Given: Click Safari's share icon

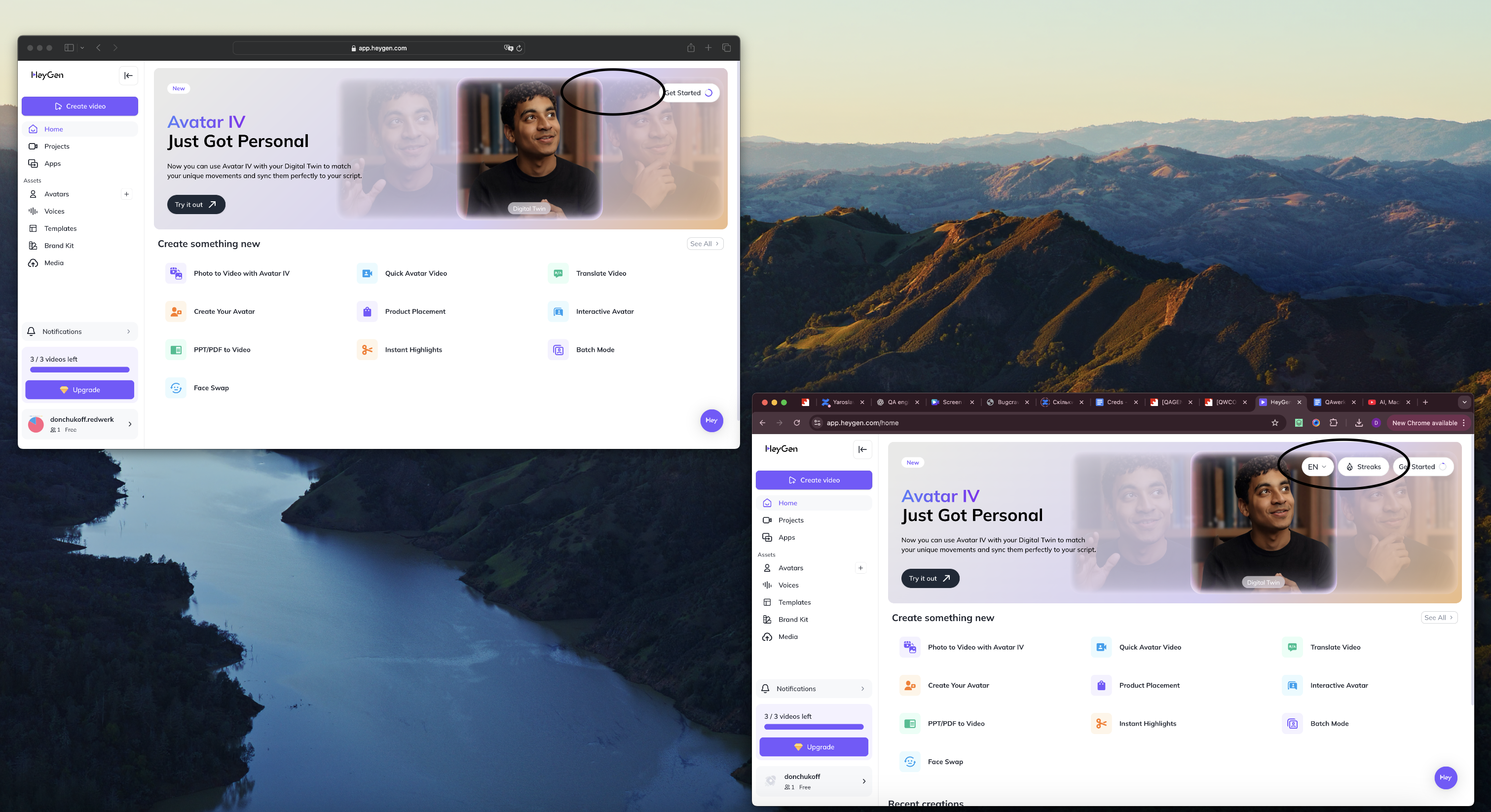Looking at the screenshot, I should coord(691,47).
